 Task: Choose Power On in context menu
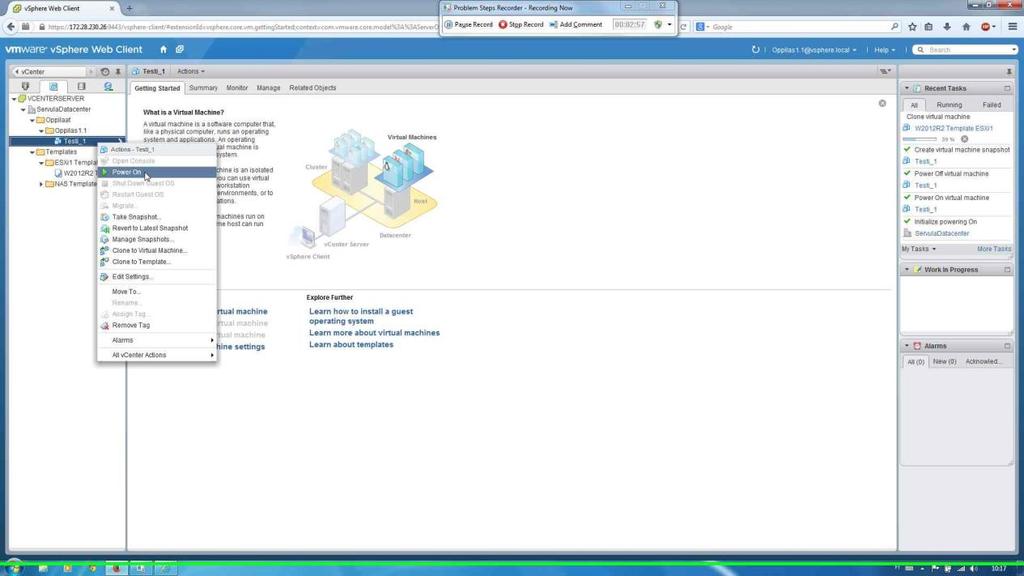click(x=157, y=172)
